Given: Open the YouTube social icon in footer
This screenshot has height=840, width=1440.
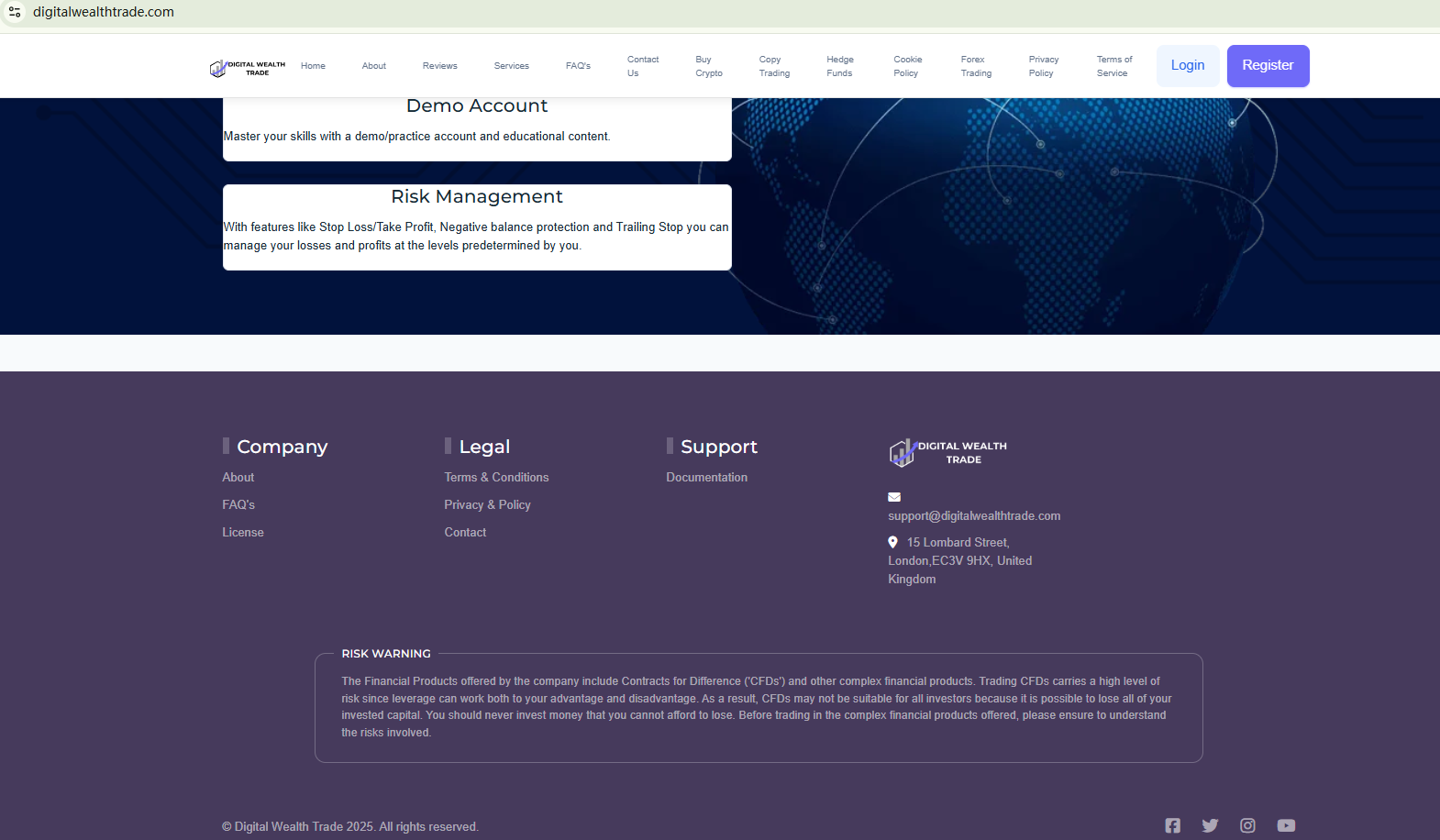Looking at the screenshot, I should pyautogui.click(x=1286, y=825).
